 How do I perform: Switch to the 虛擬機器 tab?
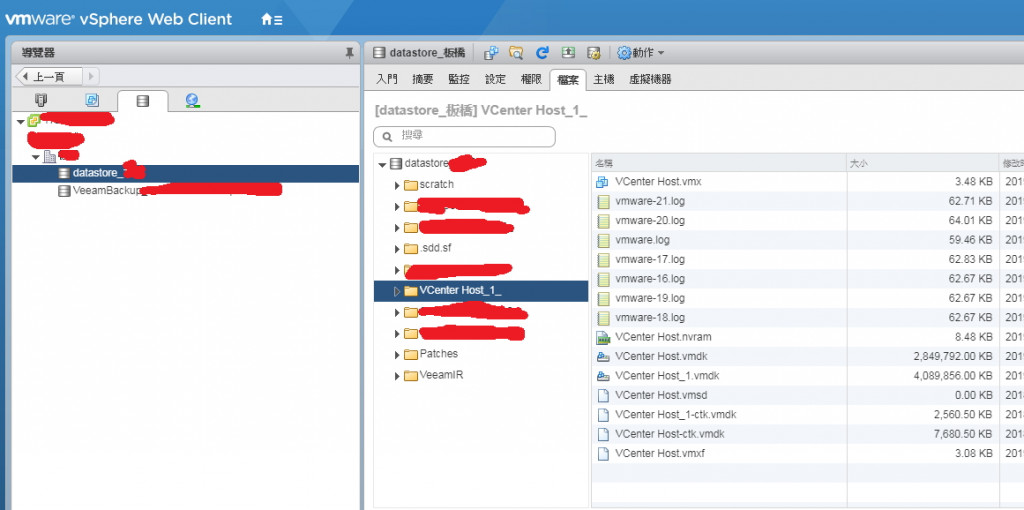coord(650,79)
